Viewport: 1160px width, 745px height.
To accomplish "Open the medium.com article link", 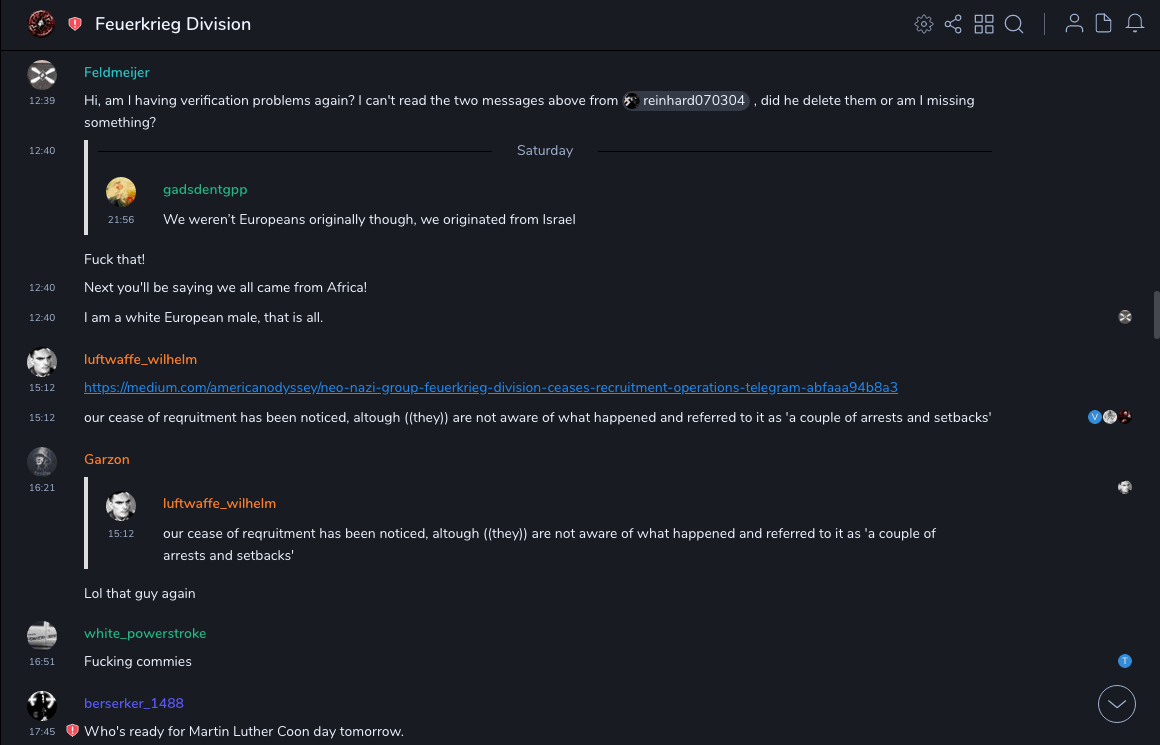I will point(490,387).
